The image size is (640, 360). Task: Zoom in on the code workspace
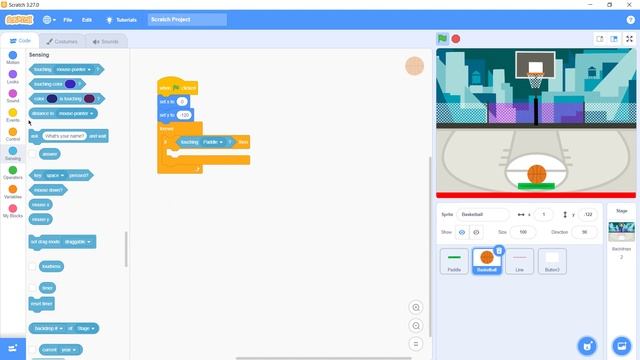pos(416,307)
